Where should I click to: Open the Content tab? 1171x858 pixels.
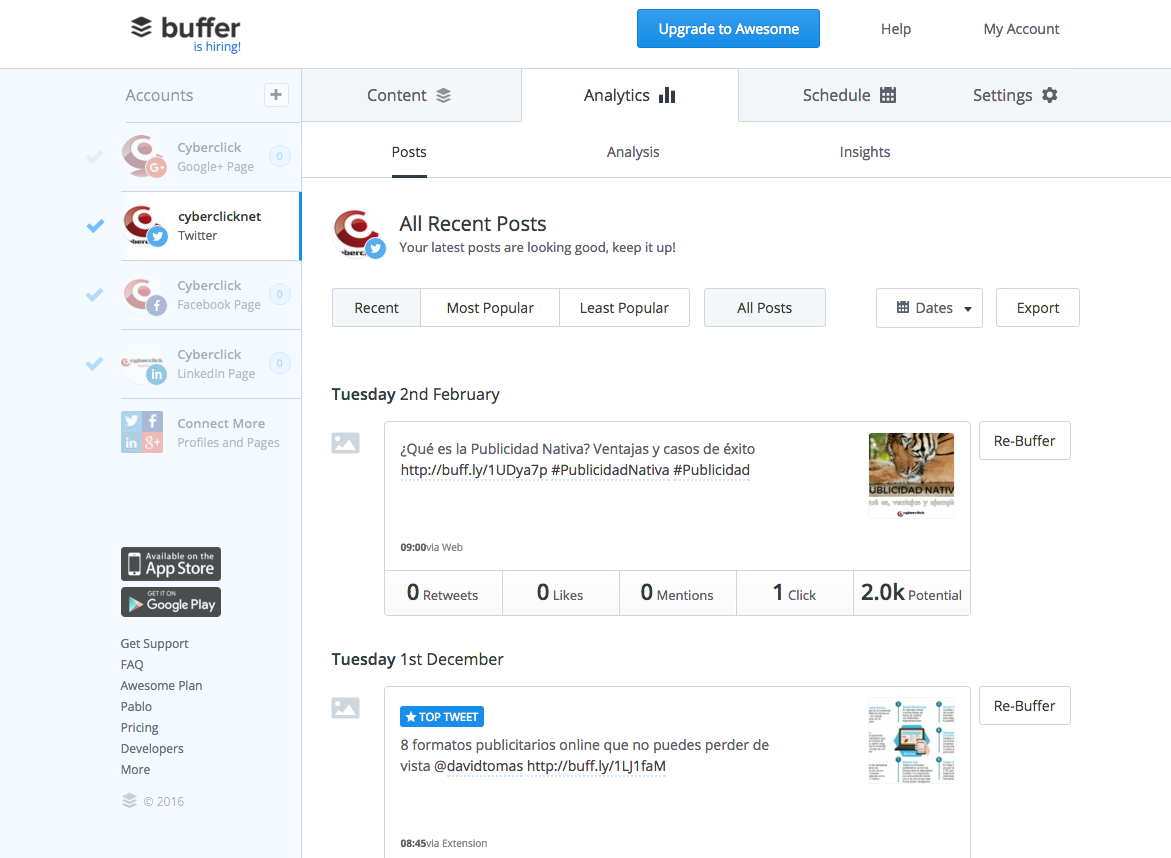pos(411,96)
